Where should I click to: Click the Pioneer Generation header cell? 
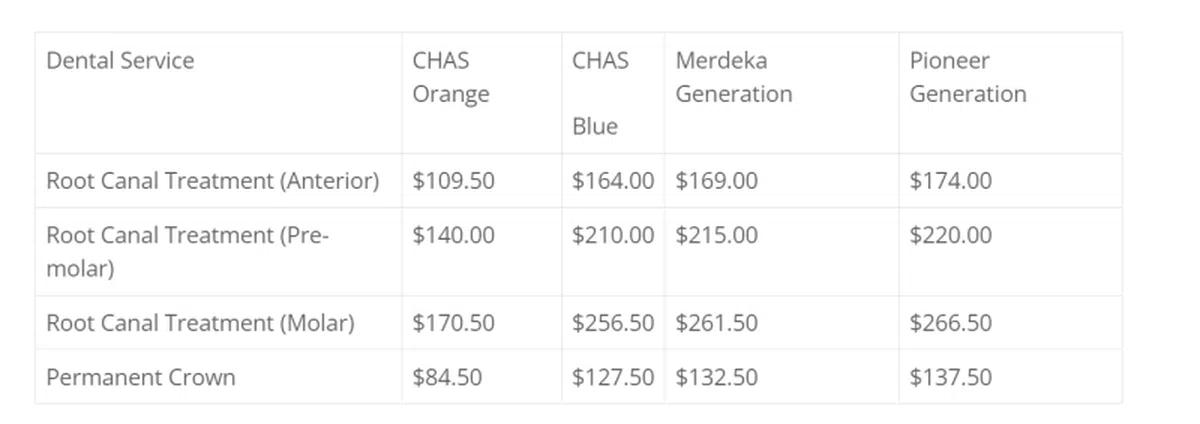click(x=967, y=77)
